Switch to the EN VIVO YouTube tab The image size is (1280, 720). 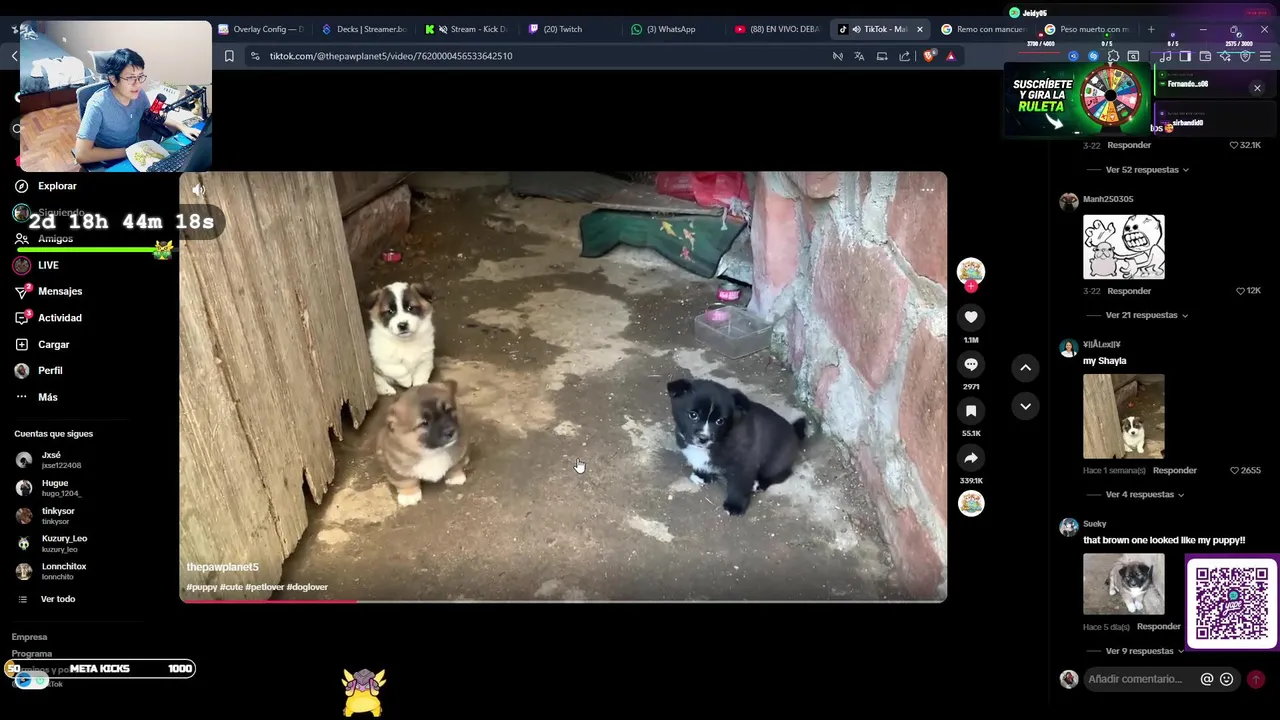[777, 29]
